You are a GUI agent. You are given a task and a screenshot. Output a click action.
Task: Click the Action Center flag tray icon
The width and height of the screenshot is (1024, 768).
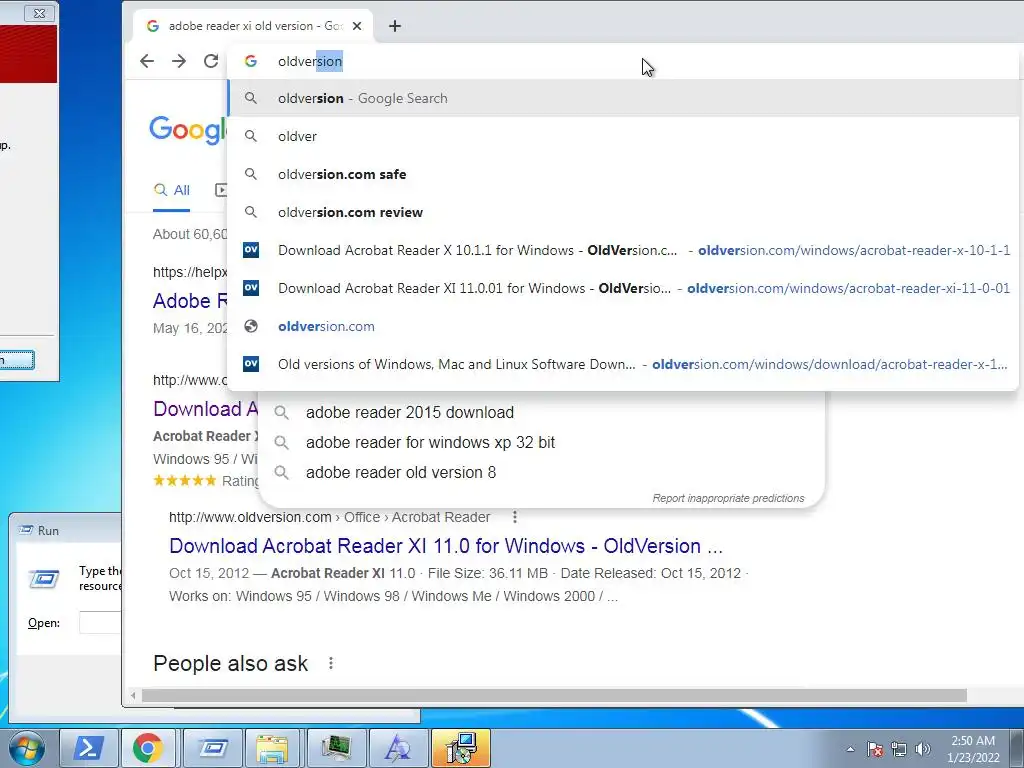pos(875,749)
